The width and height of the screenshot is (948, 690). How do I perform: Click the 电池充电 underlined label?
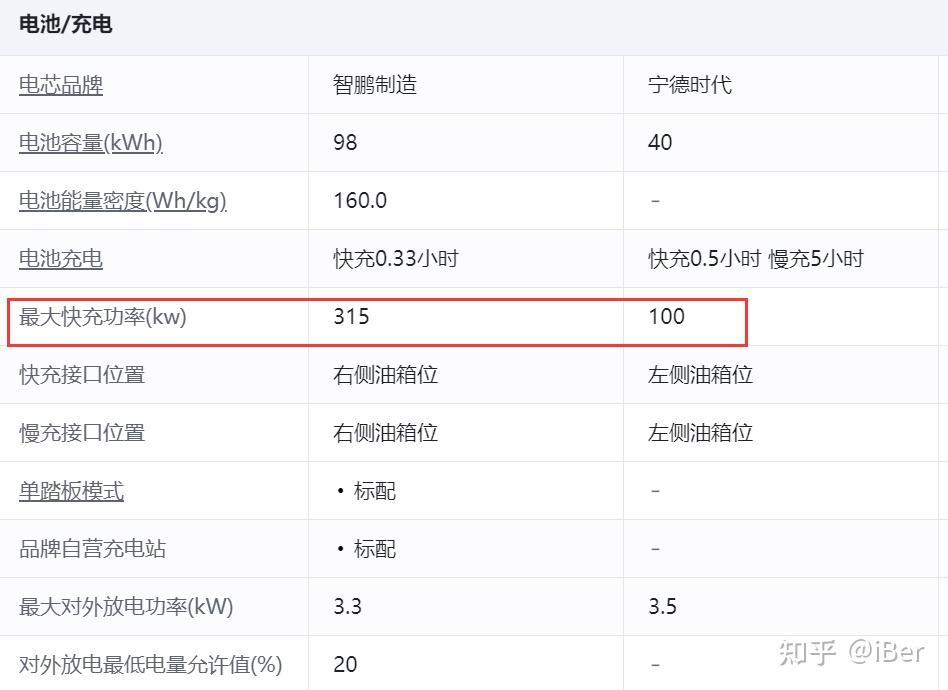[59, 258]
